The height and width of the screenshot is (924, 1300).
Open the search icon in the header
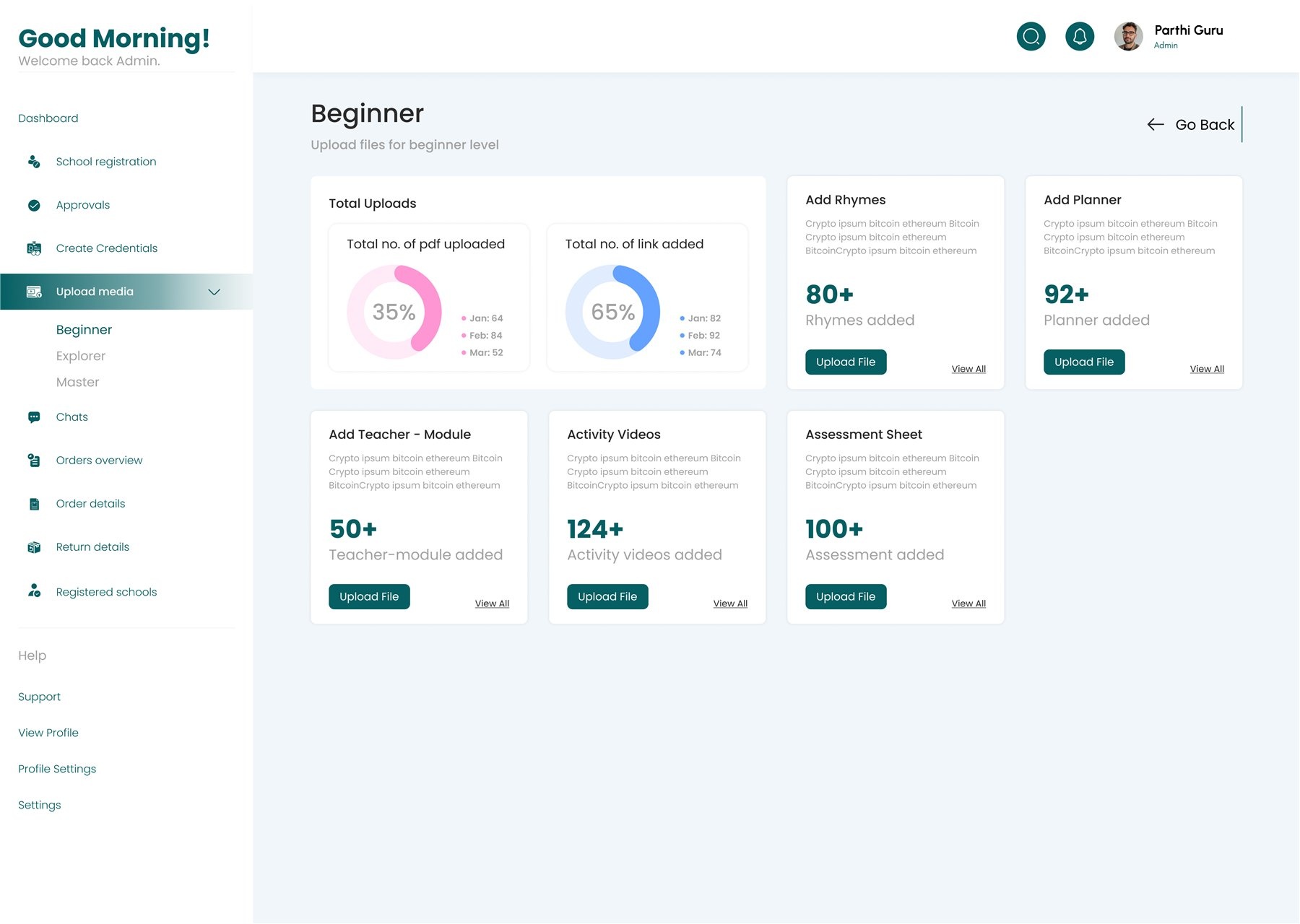[1031, 36]
